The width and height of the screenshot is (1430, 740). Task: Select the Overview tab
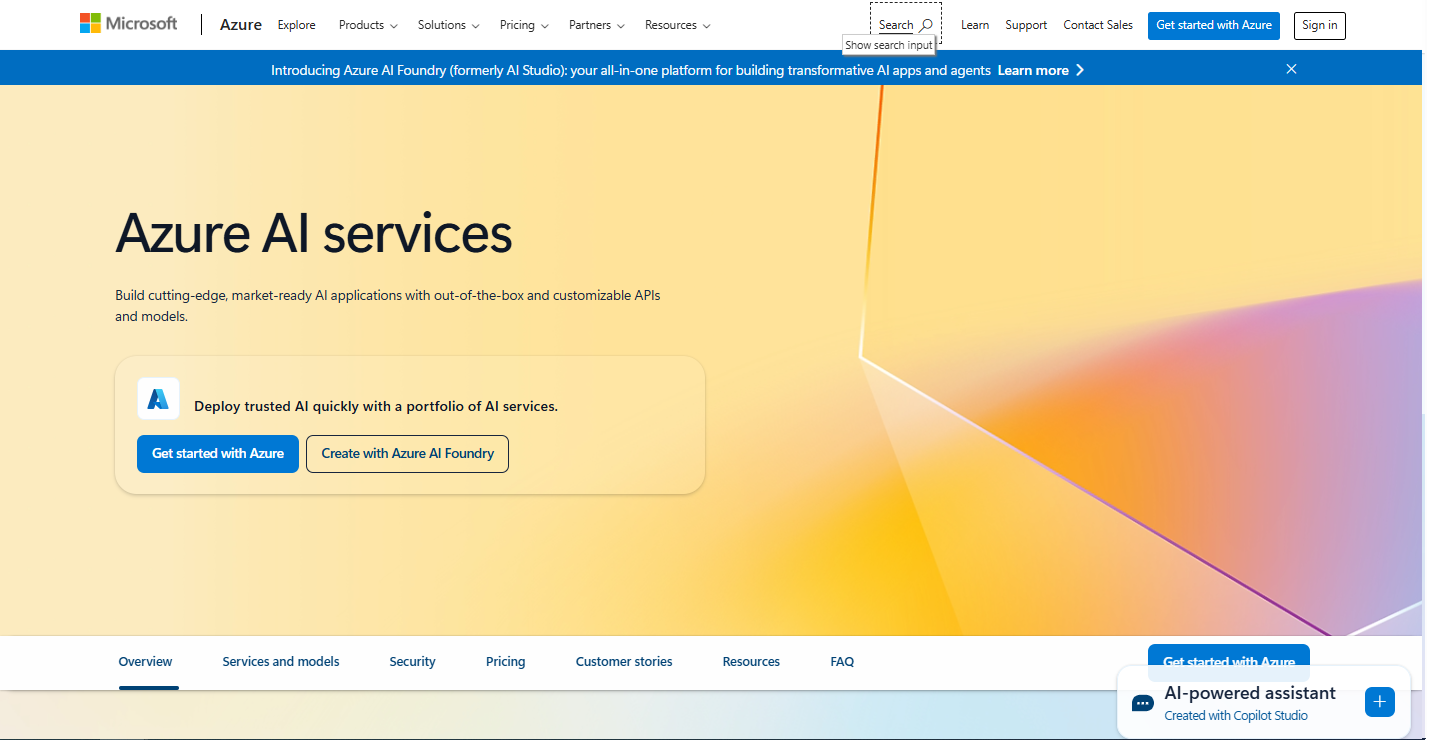[146, 662]
